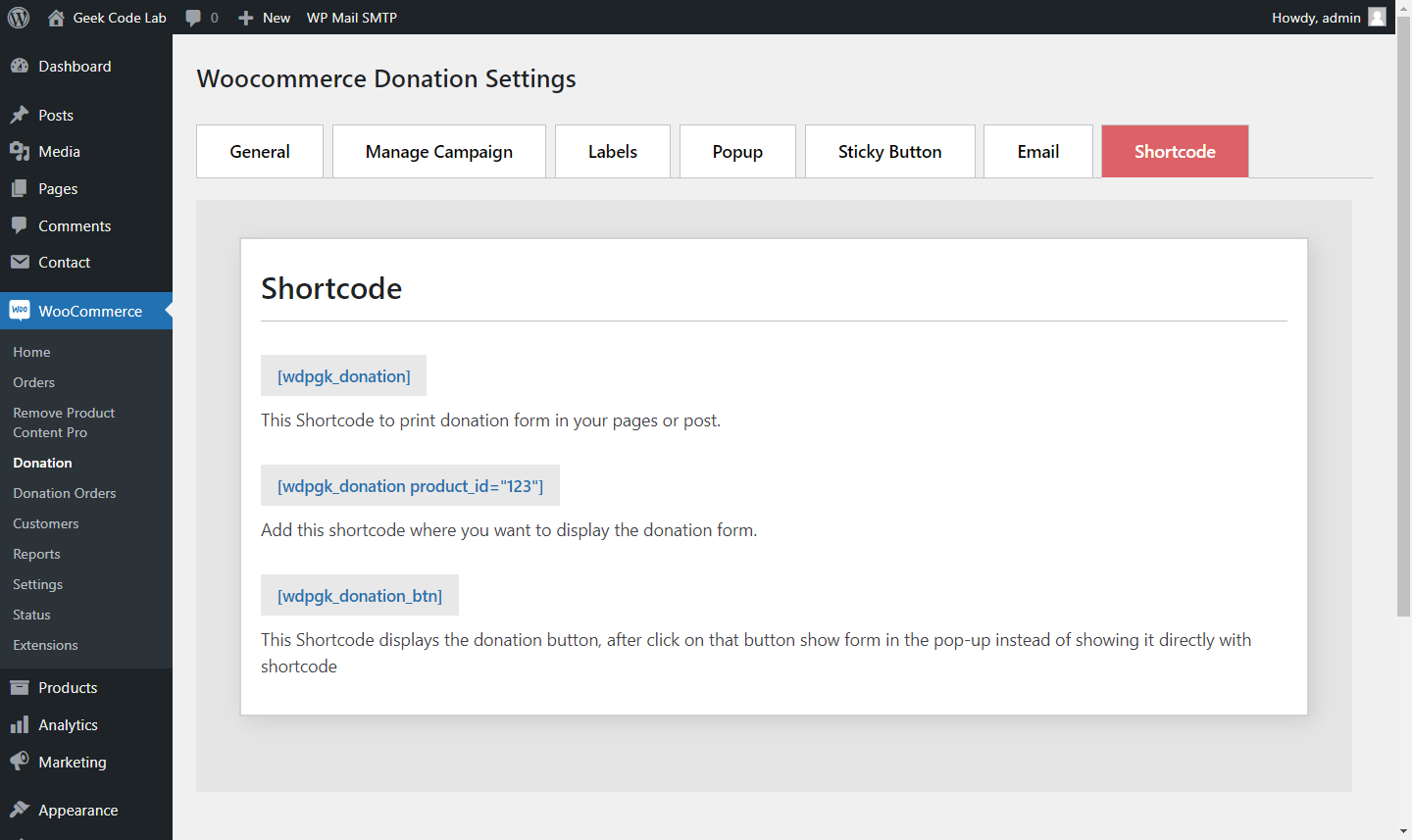Switch to the Popup tab
This screenshot has width=1412, height=840.
tap(737, 151)
